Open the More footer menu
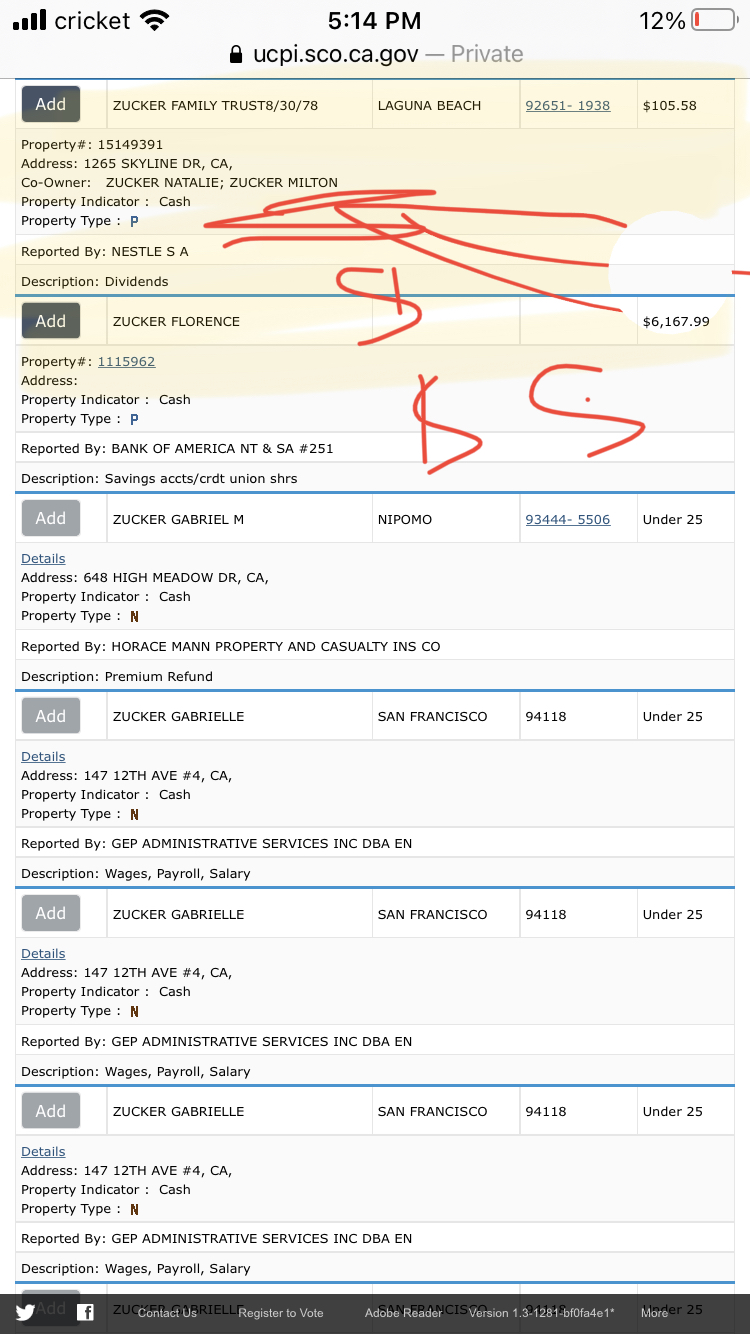This screenshot has width=750, height=1334. click(654, 1313)
